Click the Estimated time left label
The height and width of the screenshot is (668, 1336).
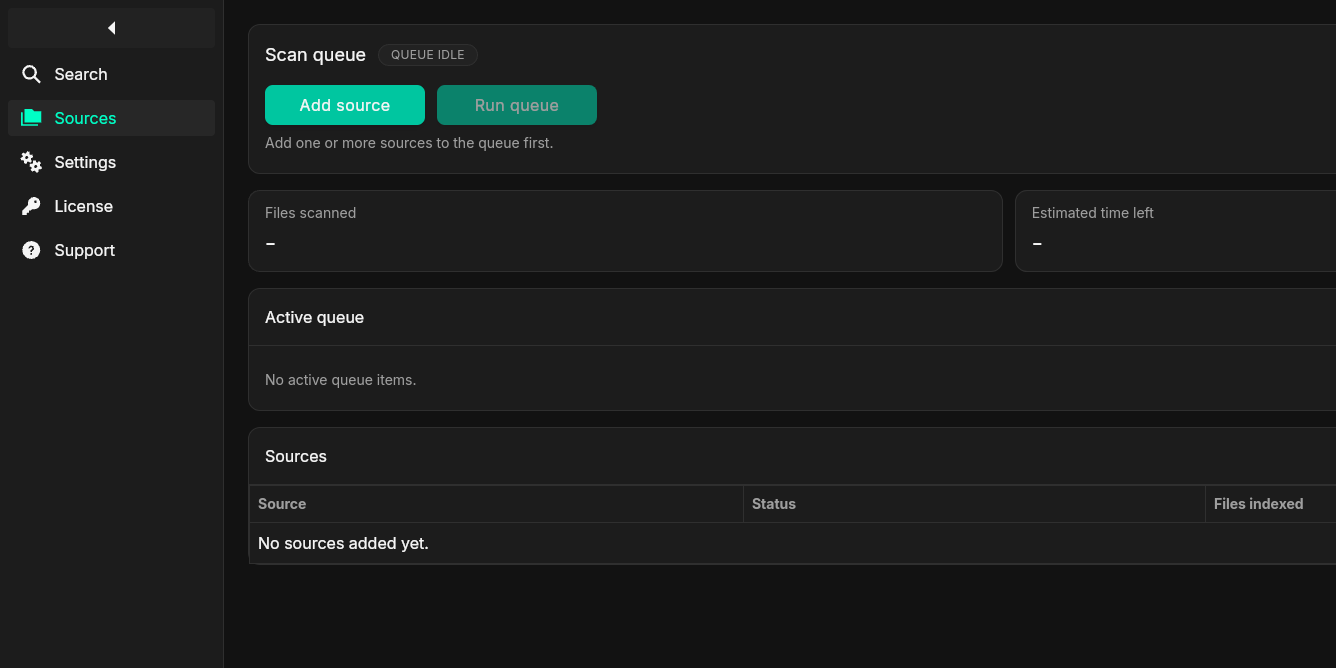pyautogui.click(x=1093, y=213)
